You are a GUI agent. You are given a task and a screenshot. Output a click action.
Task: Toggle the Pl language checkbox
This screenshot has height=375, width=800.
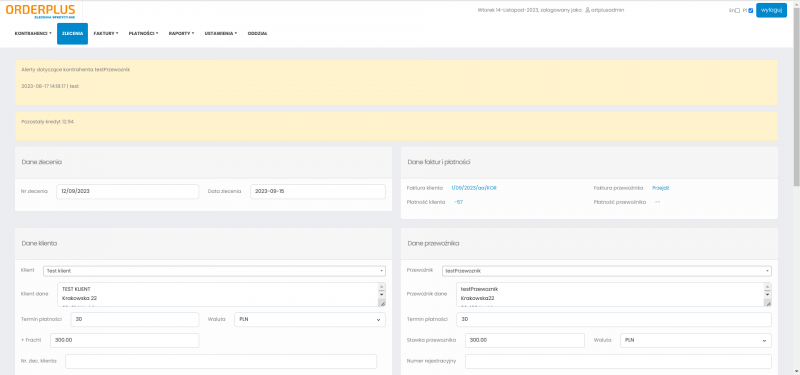click(x=751, y=11)
